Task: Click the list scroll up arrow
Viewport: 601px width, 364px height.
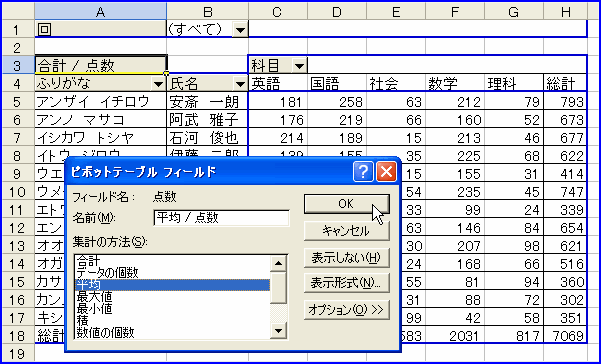Action: tap(278, 263)
